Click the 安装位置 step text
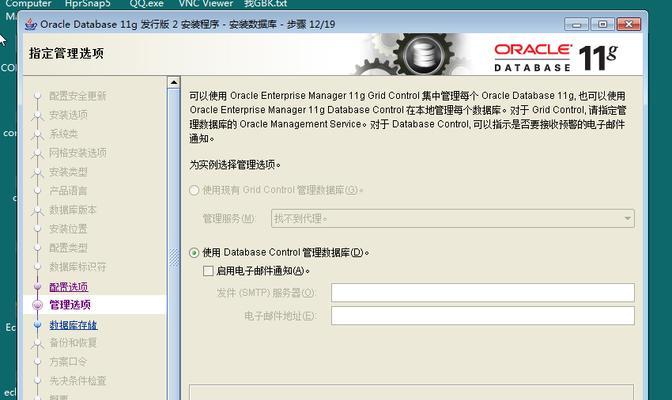 (69, 229)
